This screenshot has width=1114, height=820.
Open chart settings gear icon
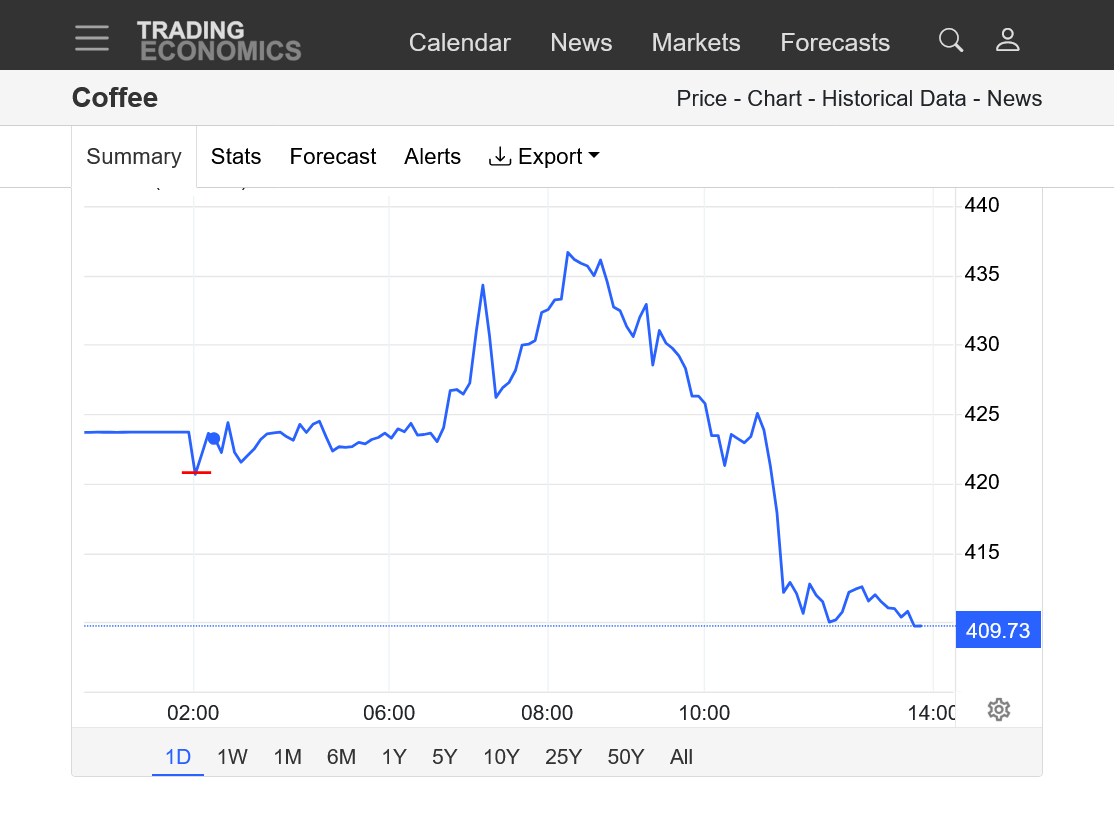coord(998,710)
